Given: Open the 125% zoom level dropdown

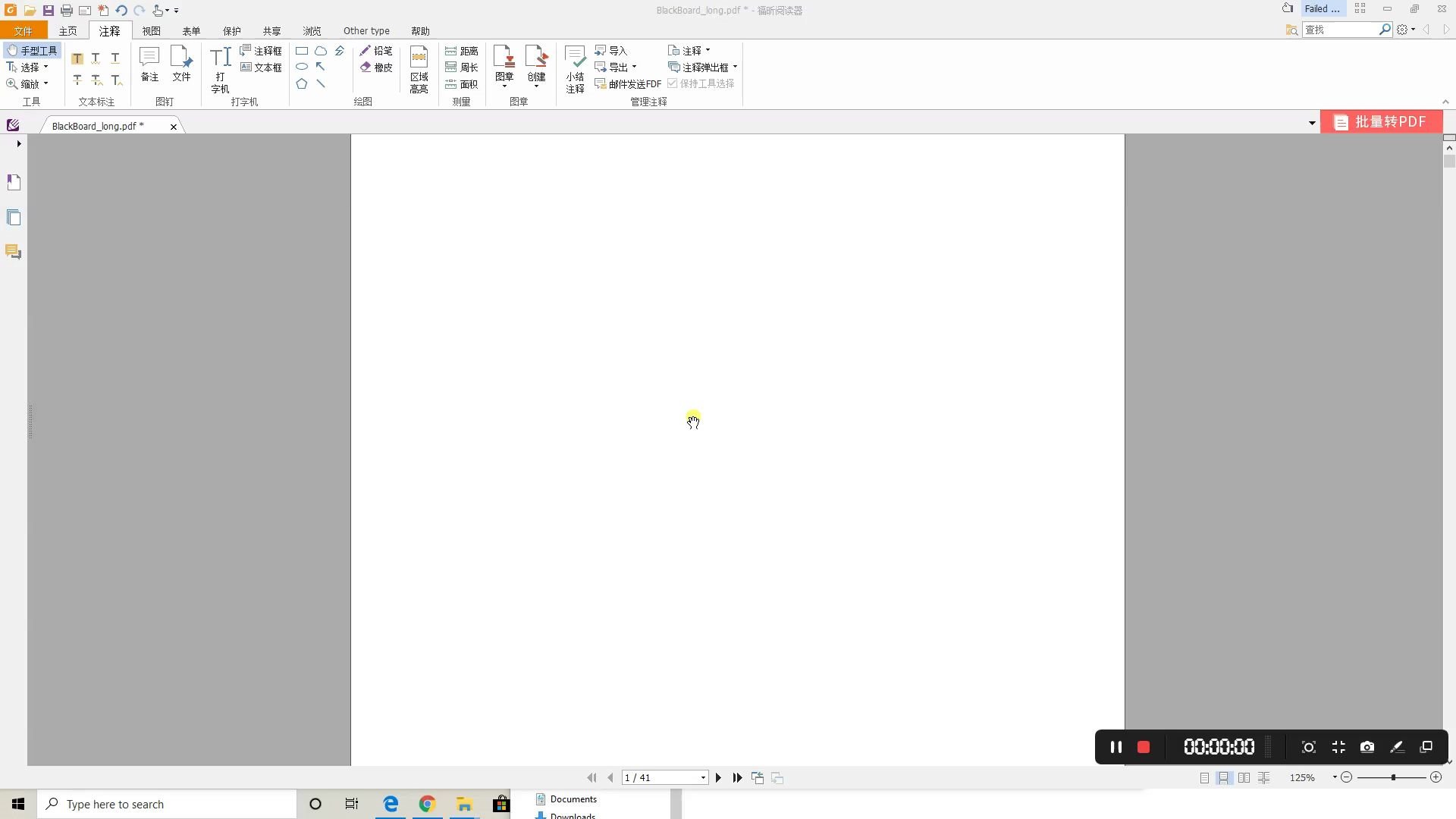Looking at the screenshot, I should point(1334,777).
